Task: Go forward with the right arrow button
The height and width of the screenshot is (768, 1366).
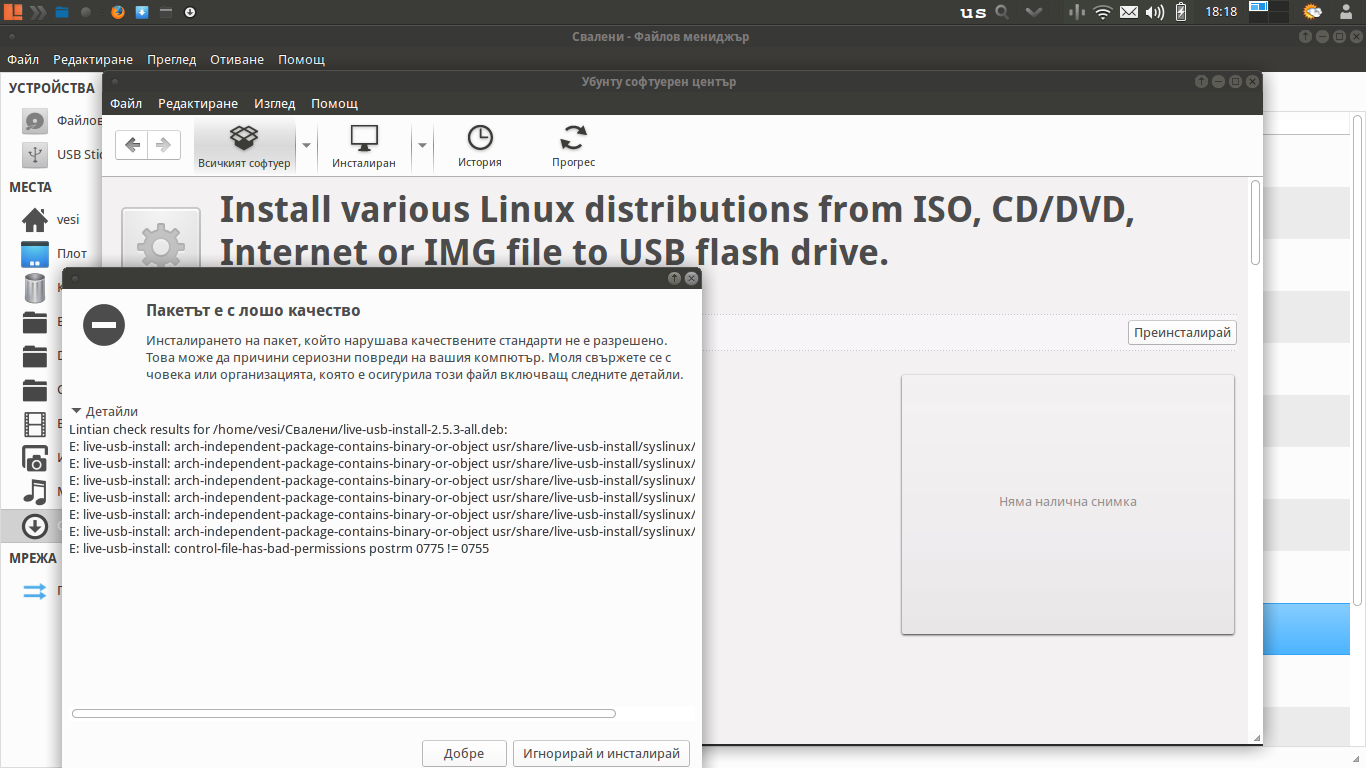Action: [164, 145]
